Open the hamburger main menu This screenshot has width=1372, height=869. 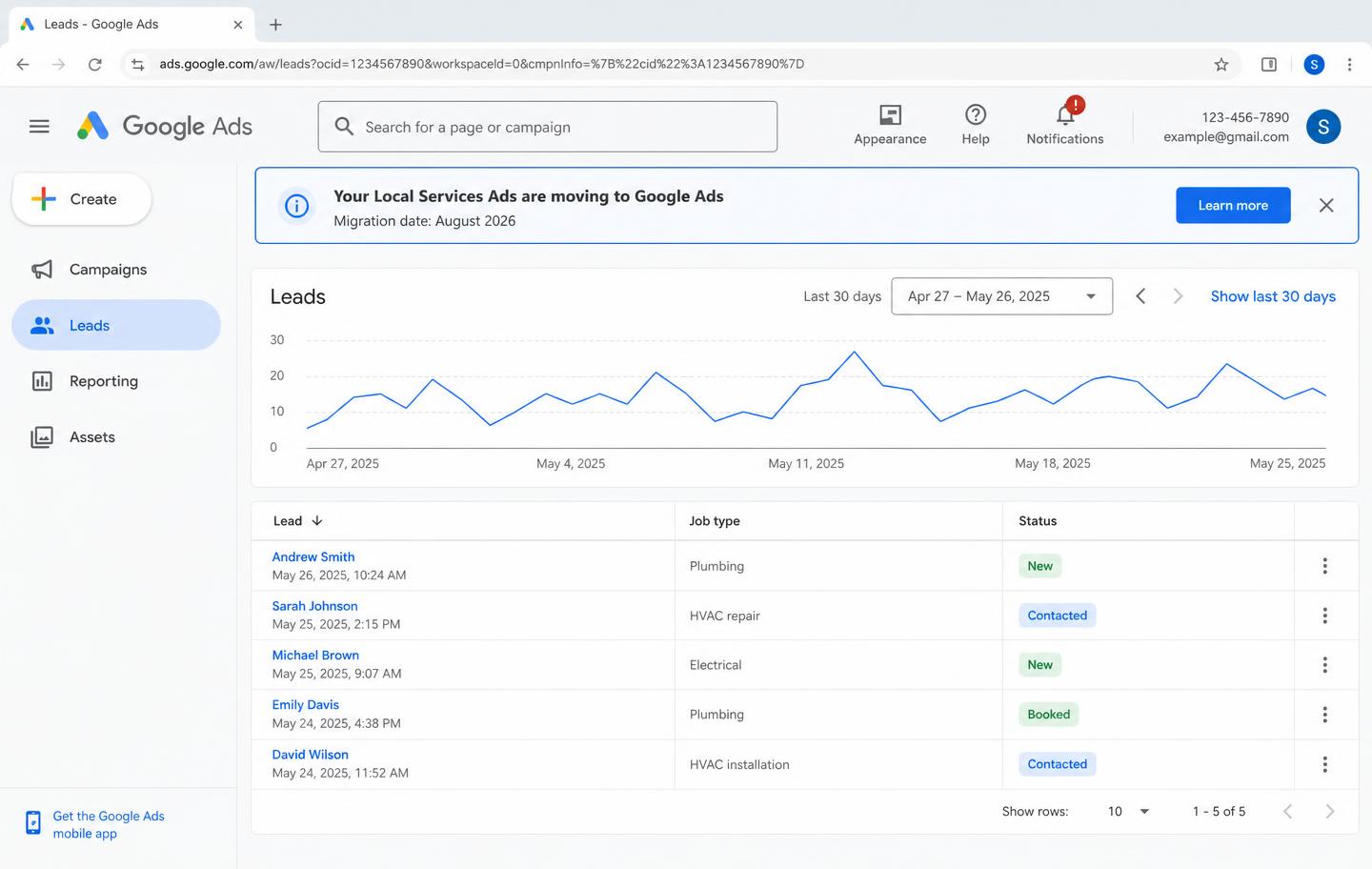click(39, 126)
